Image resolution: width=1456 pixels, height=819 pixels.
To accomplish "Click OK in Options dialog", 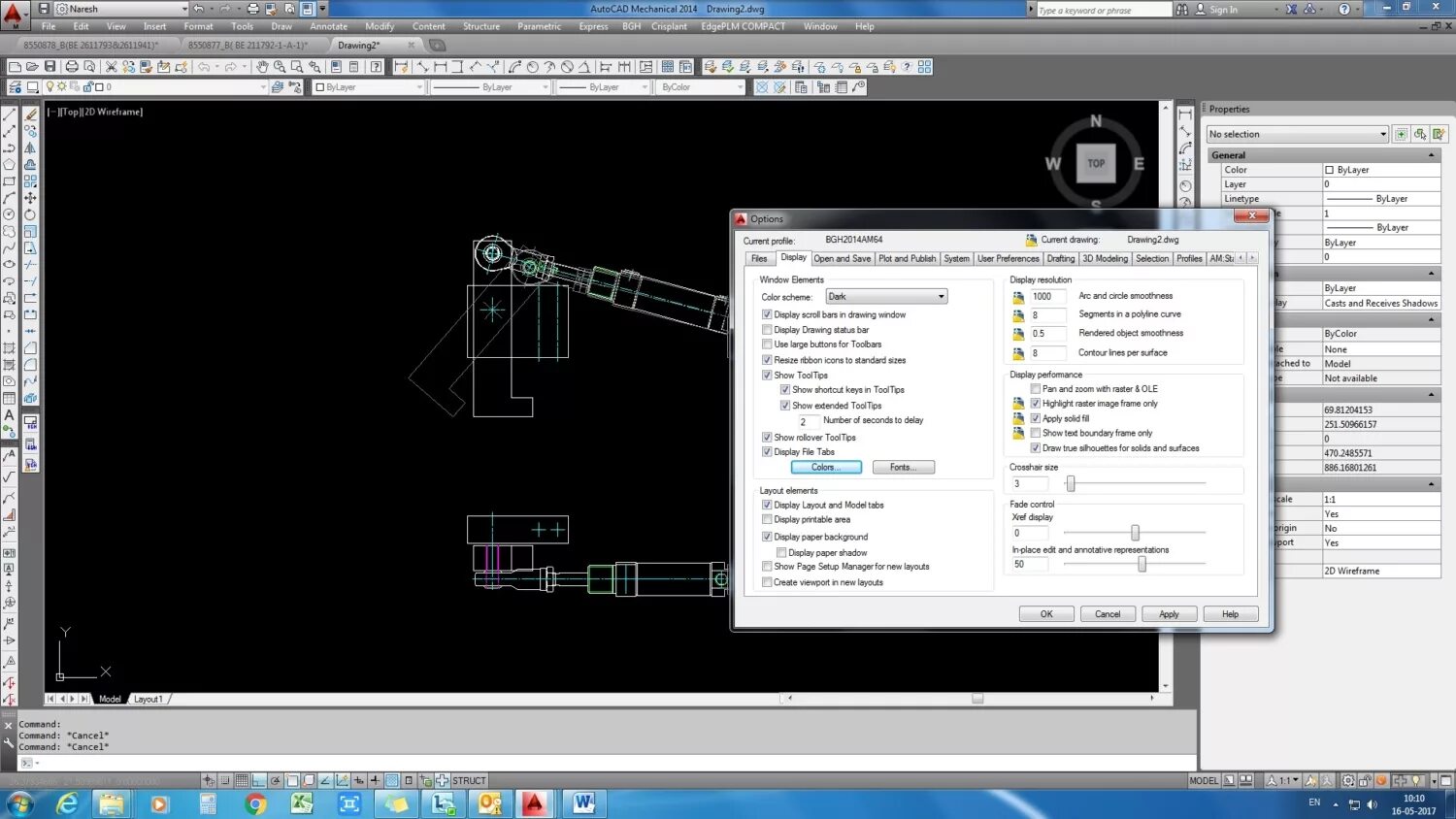I will (1046, 614).
